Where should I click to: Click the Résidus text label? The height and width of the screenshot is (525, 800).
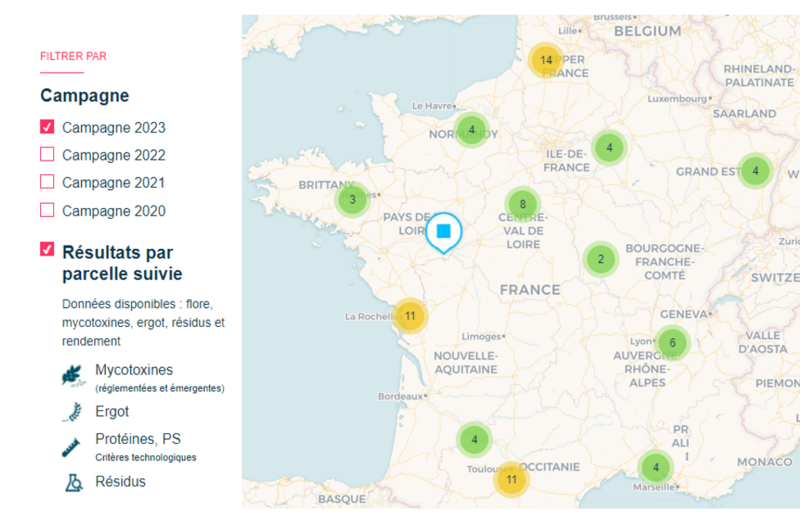[120, 482]
